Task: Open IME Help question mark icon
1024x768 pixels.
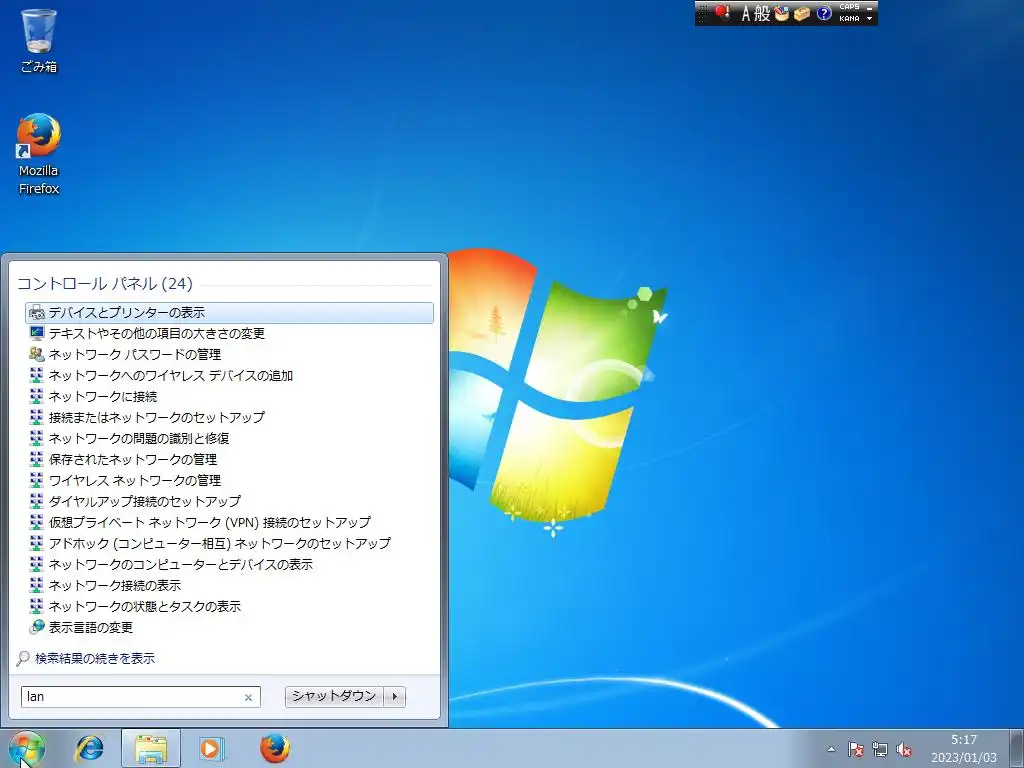Action: (x=824, y=13)
